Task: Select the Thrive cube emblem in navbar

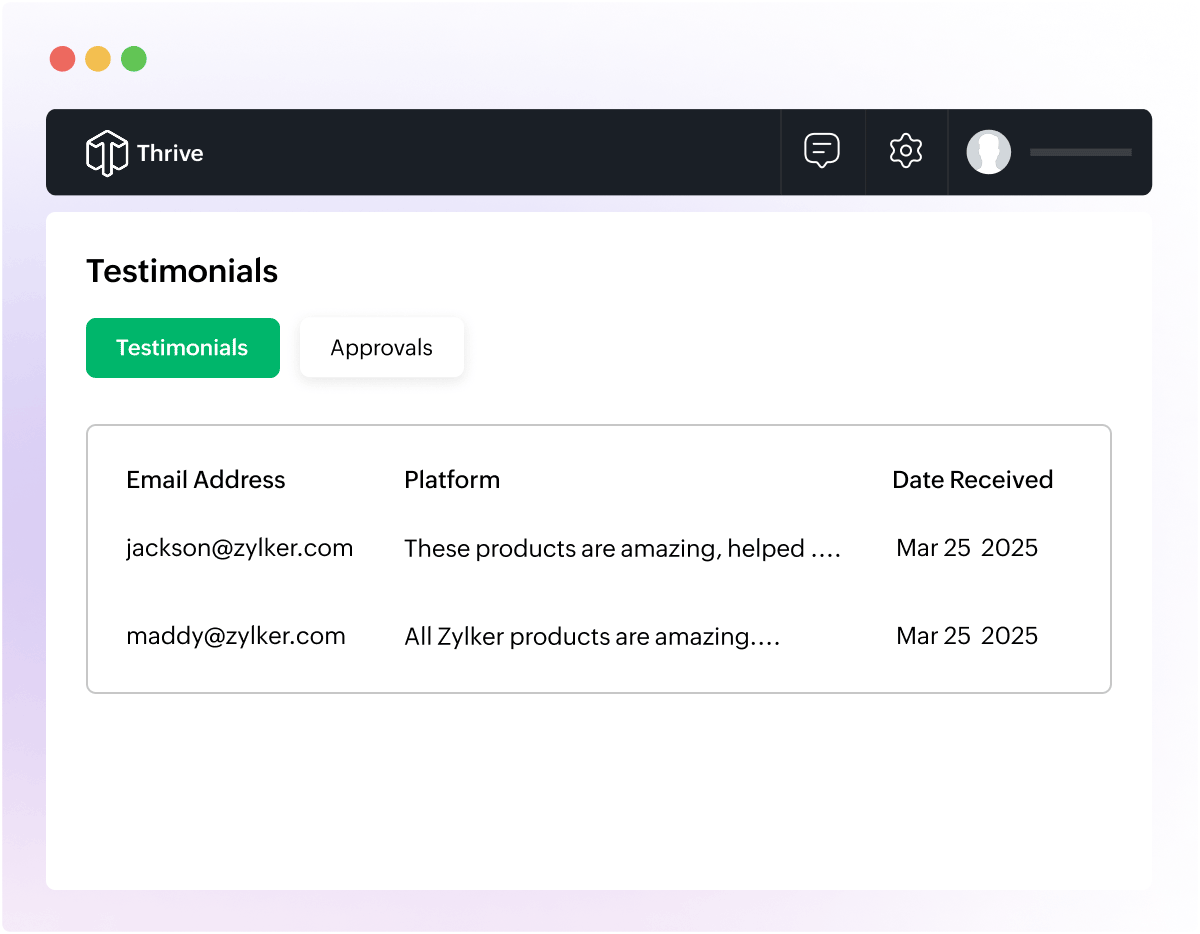Action: [106, 152]
